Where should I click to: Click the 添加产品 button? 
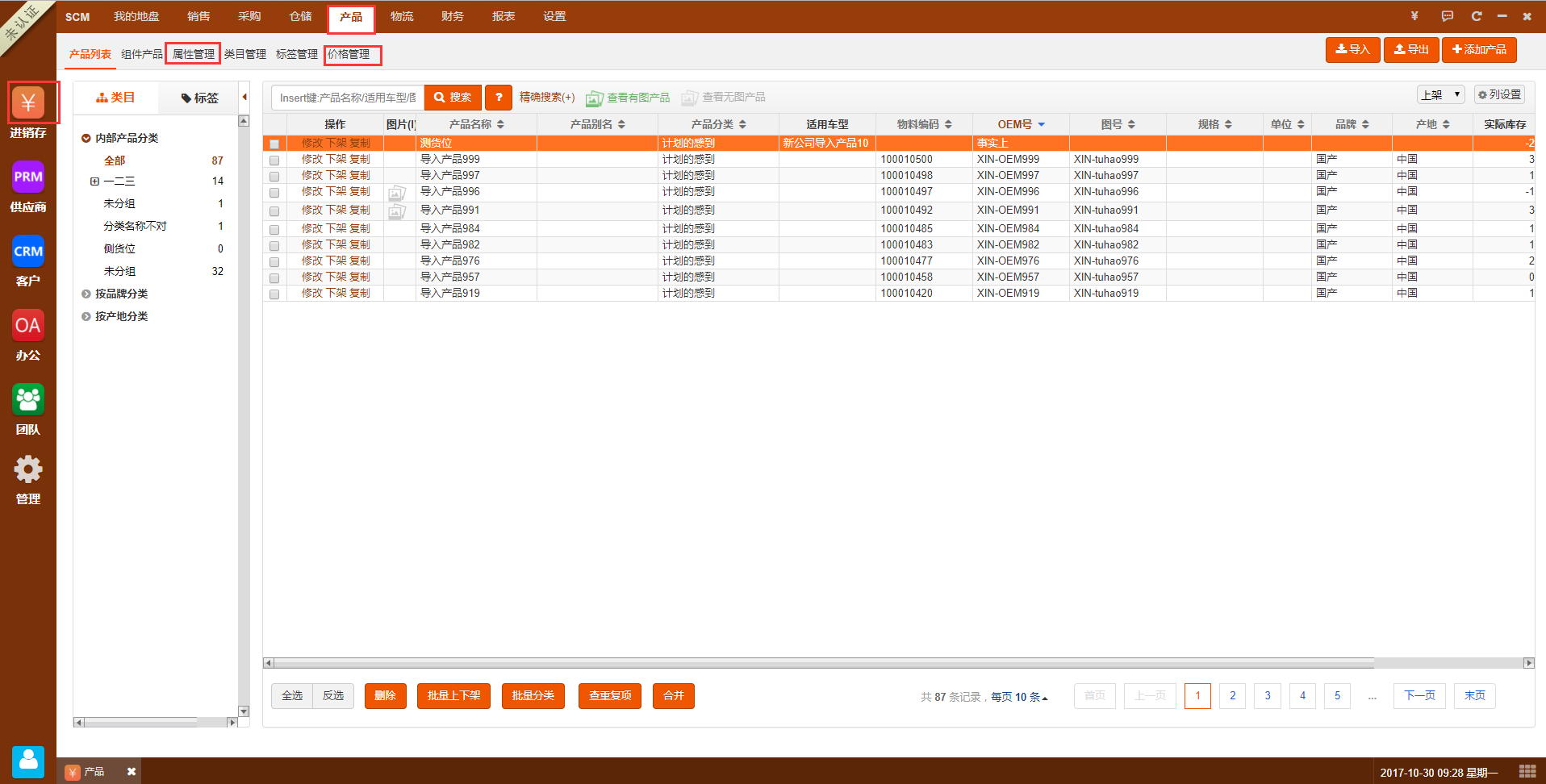click(1479, 49)
